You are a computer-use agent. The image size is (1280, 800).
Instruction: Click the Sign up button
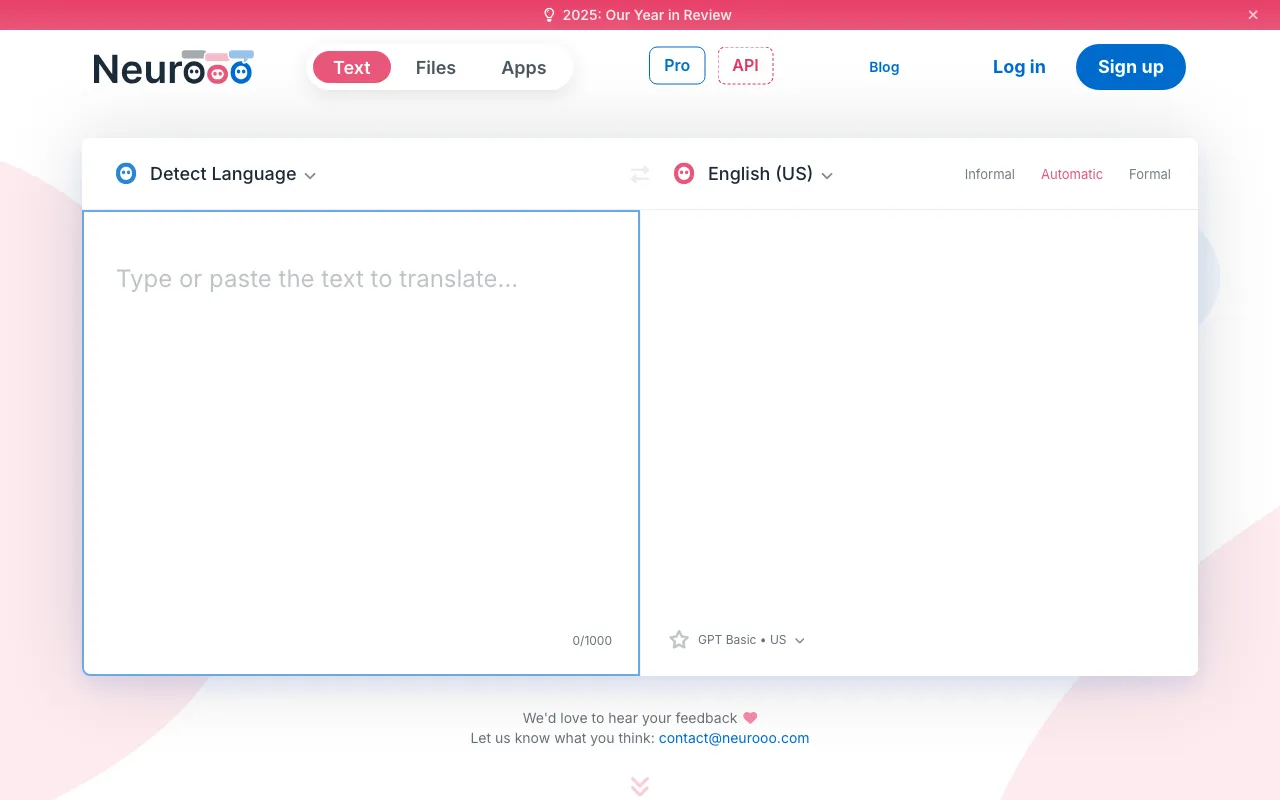coord(1131,67)
